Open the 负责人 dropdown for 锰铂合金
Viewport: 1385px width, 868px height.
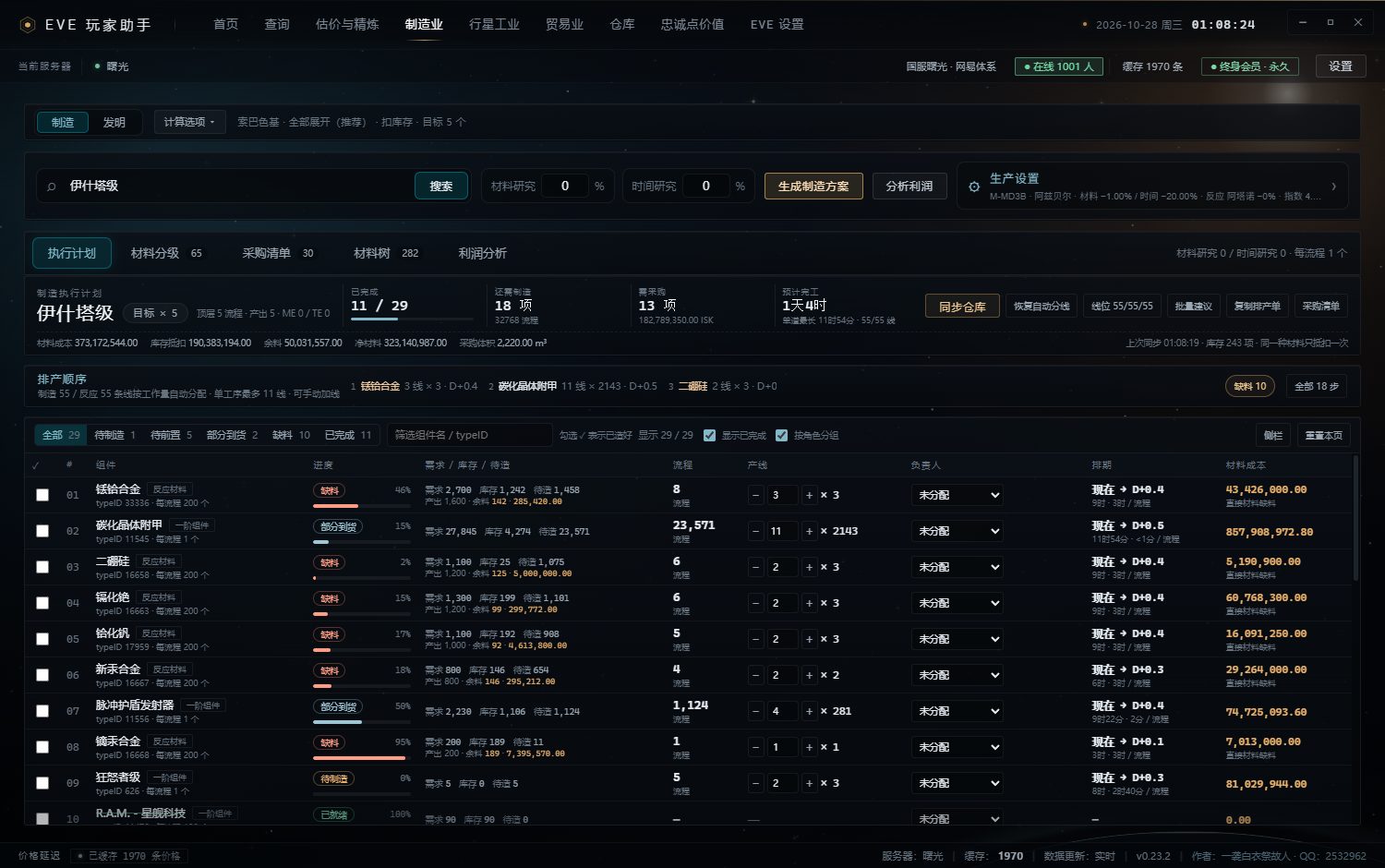[x=957, y=495]
